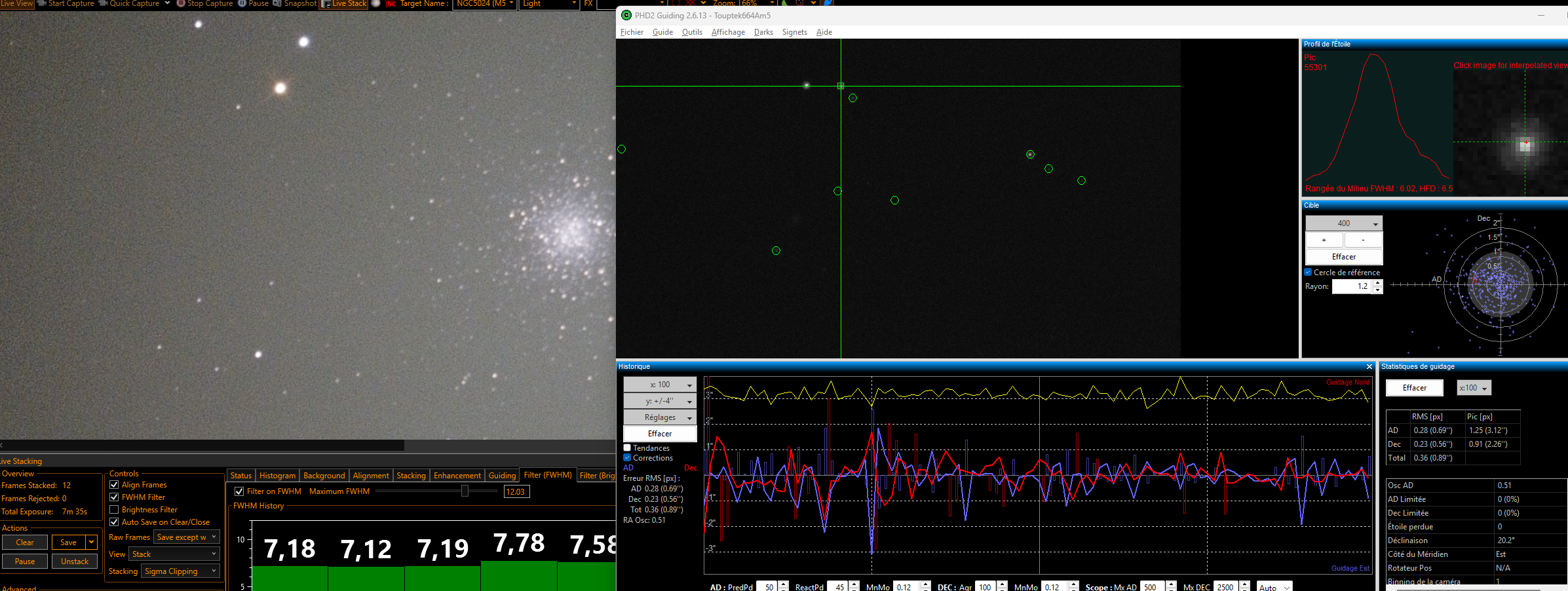The height and width of the screenshot is (591, 1568).
Task: Open Signets menu in PHD2
Action: [x=794, y=32]
